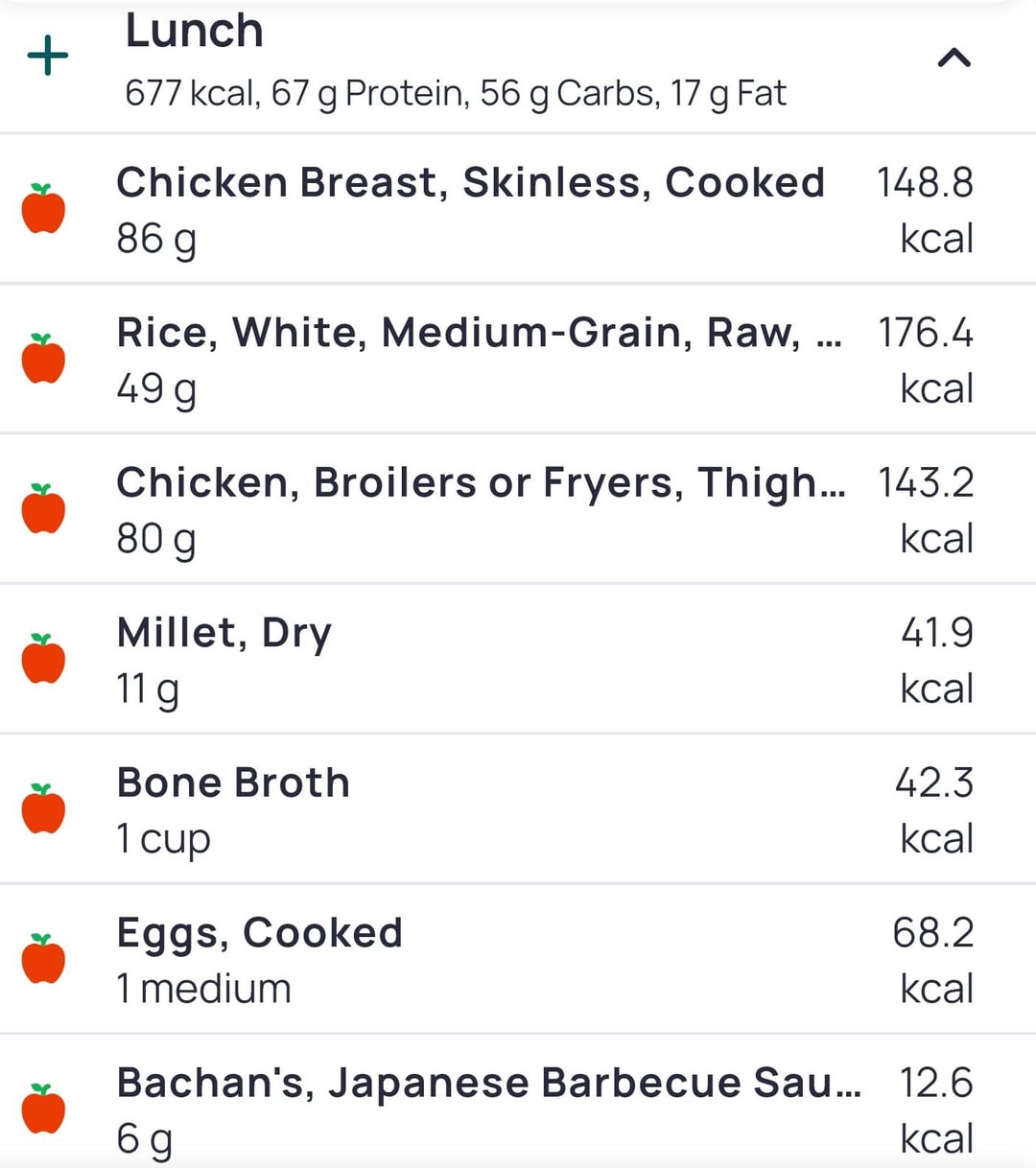Tap the apple icon beside Bachan's Barbecue Sauce
Image resolution: width=1036 pixels, height=1168 pixels.
(x=44, y=1110)
